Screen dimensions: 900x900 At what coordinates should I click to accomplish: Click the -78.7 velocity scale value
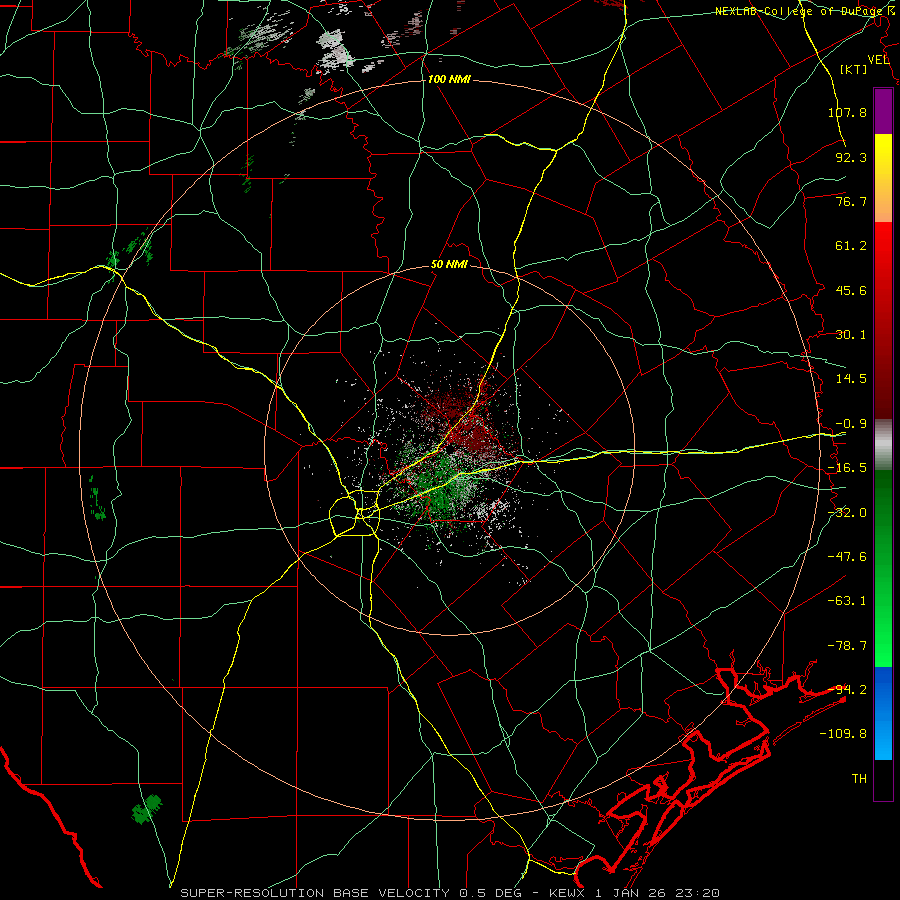click(847, 646)
